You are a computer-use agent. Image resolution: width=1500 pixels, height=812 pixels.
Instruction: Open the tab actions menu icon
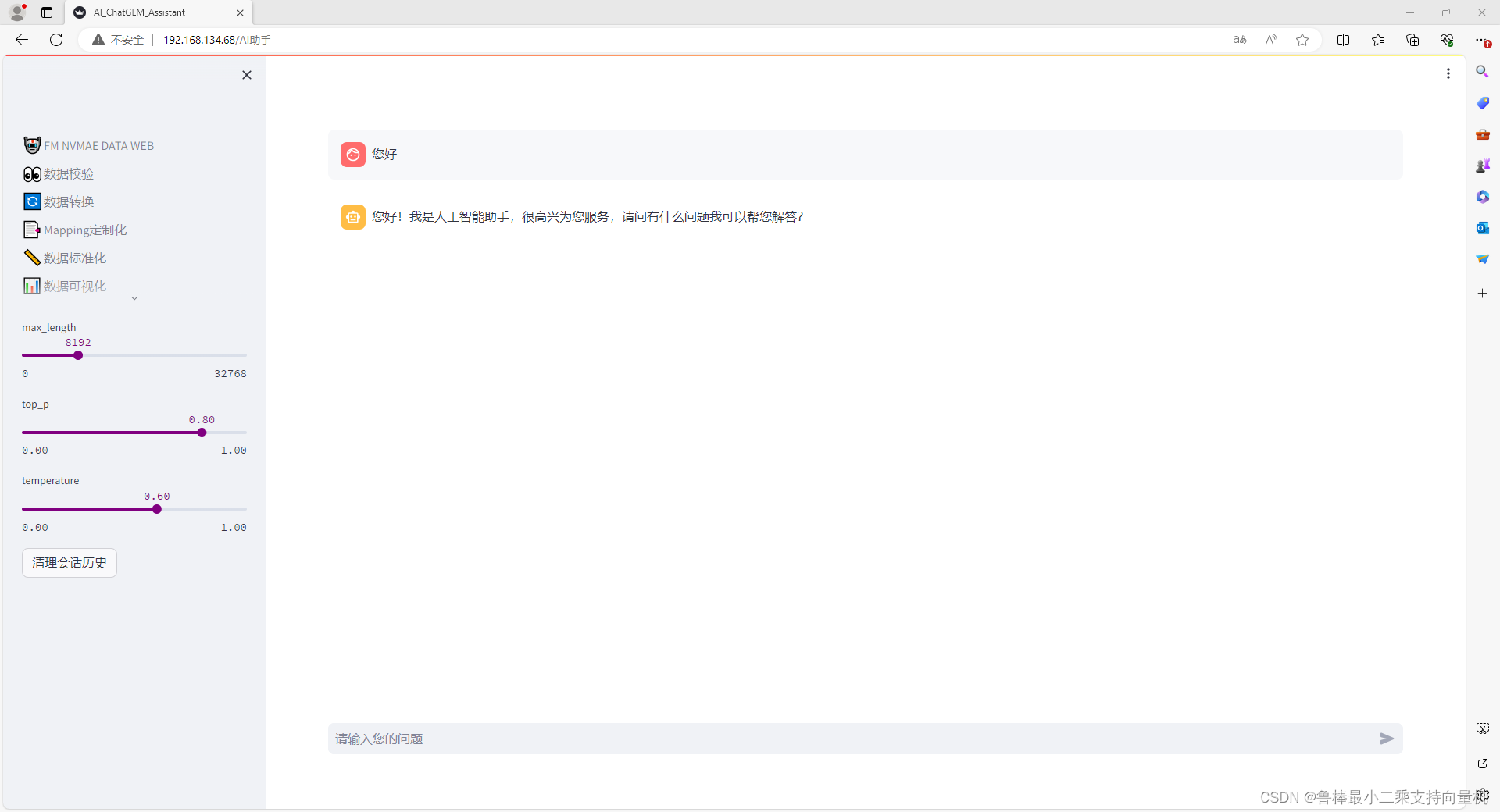click(47, 12)
